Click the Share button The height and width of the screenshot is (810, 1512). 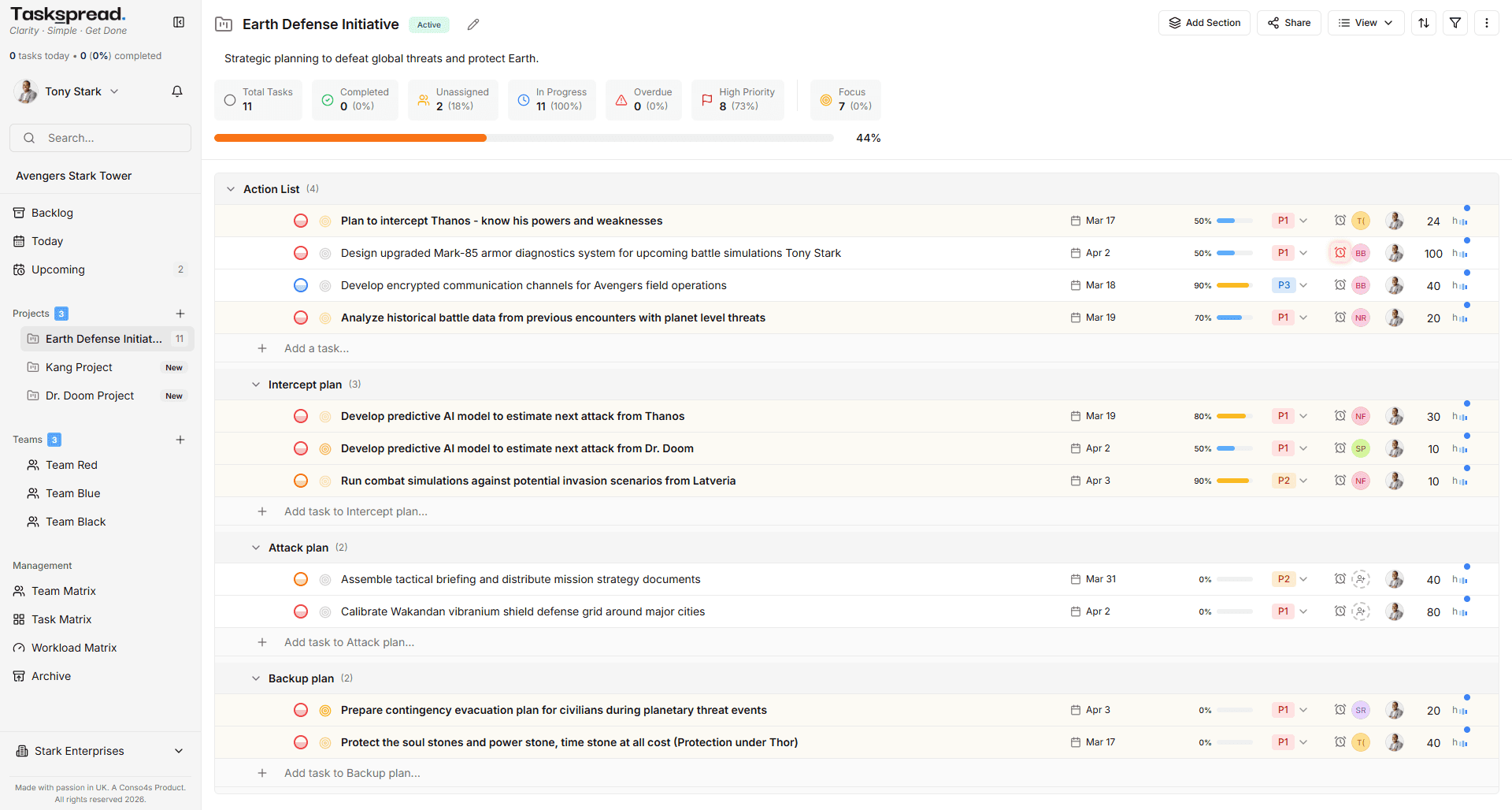pos(1289,23)
